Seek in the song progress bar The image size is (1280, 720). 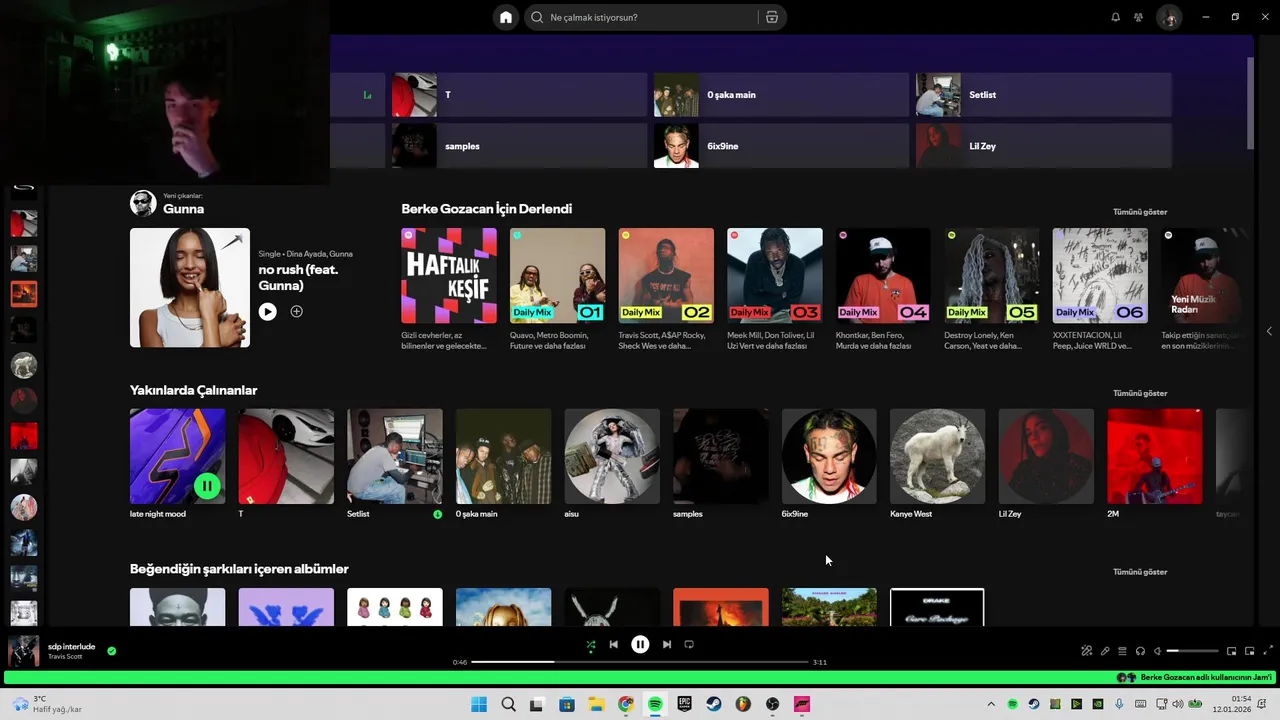[640, 662]
